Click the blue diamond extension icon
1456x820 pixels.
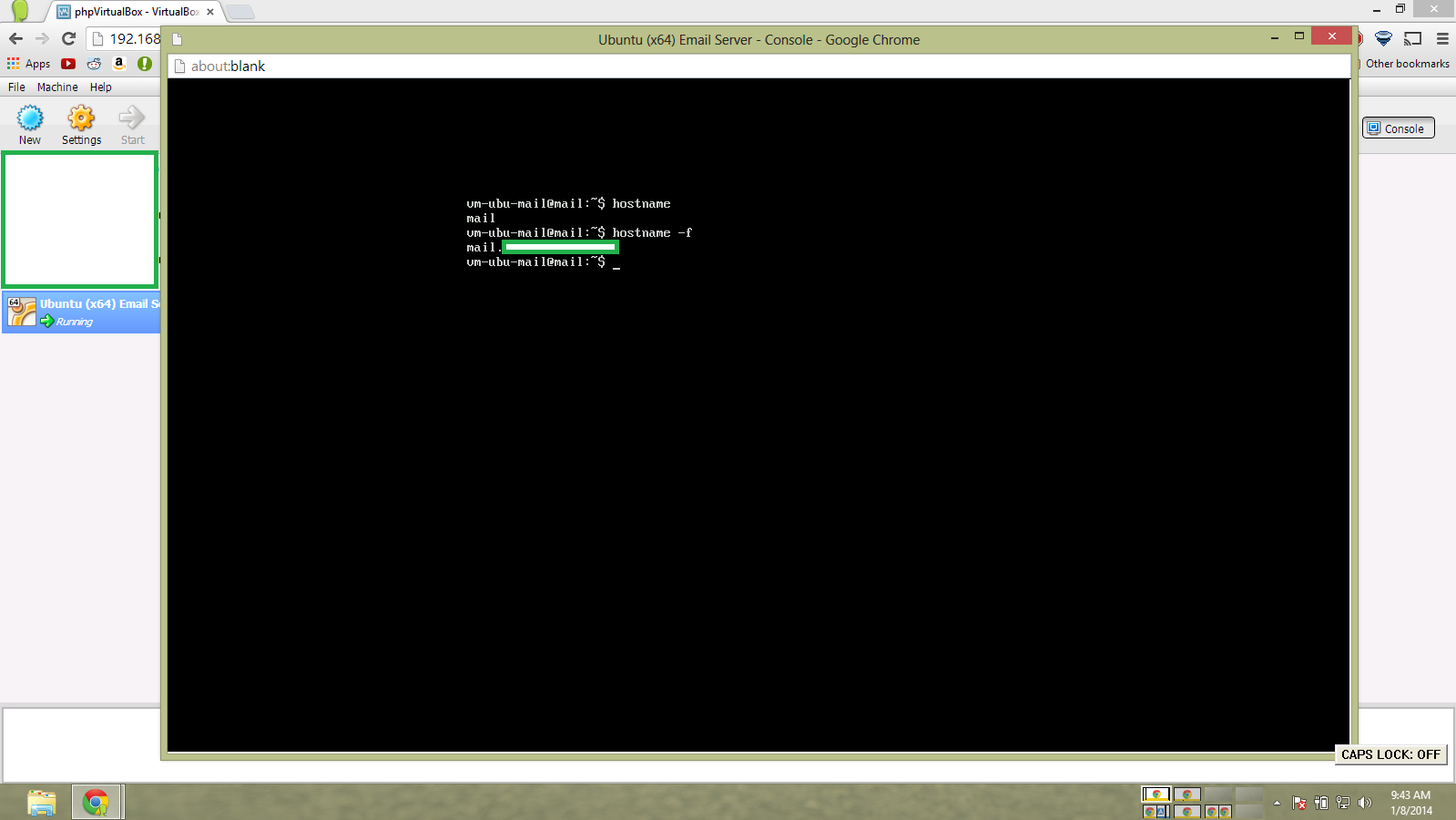pos(1383,38)
